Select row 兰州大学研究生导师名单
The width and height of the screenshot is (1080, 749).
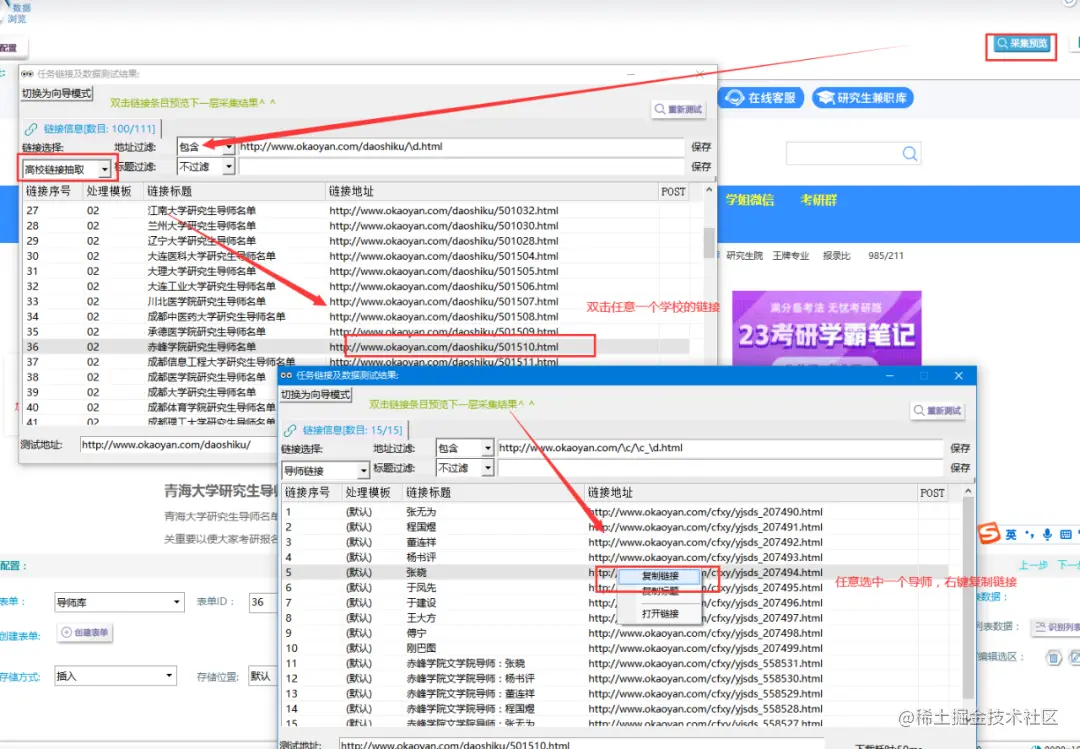(x=355, y=225)
